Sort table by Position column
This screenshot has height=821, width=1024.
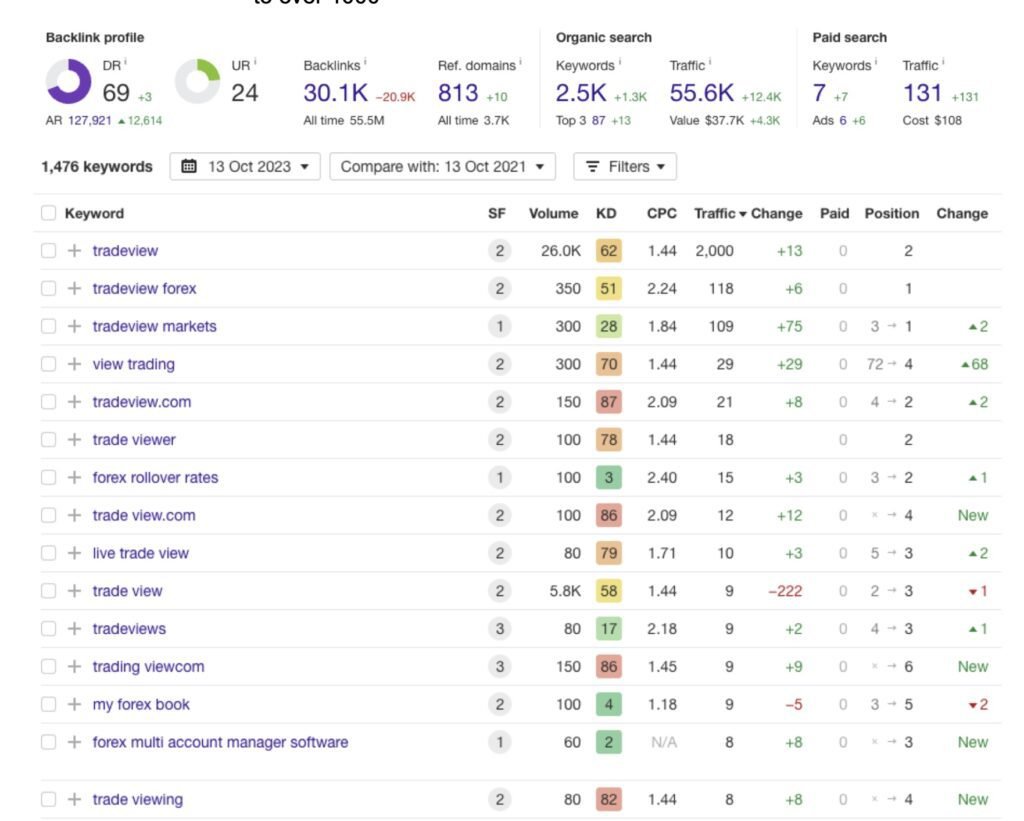point(891,214)
